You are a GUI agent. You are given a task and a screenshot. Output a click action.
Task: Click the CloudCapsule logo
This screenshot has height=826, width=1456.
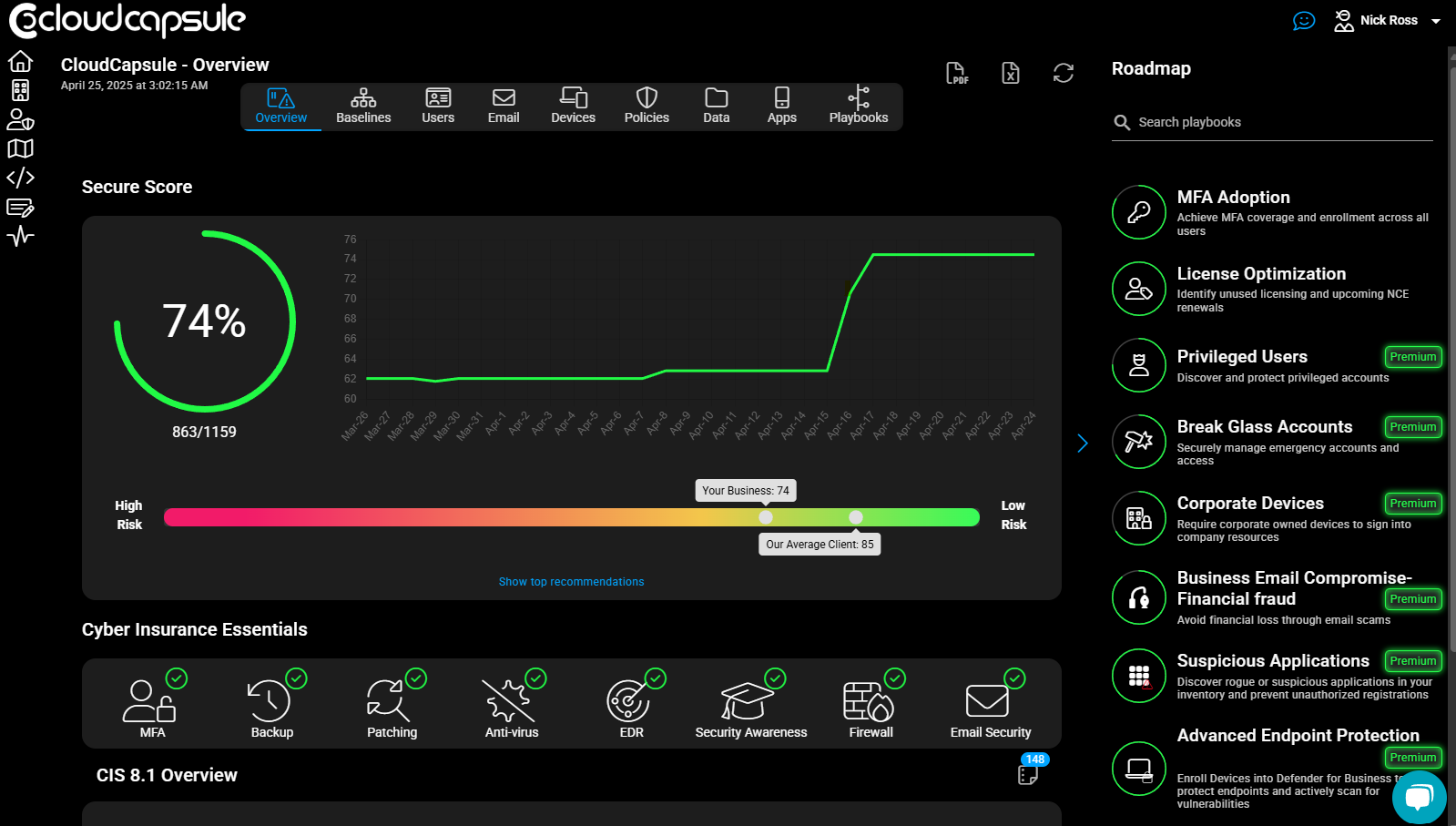(x=127, y=20)
